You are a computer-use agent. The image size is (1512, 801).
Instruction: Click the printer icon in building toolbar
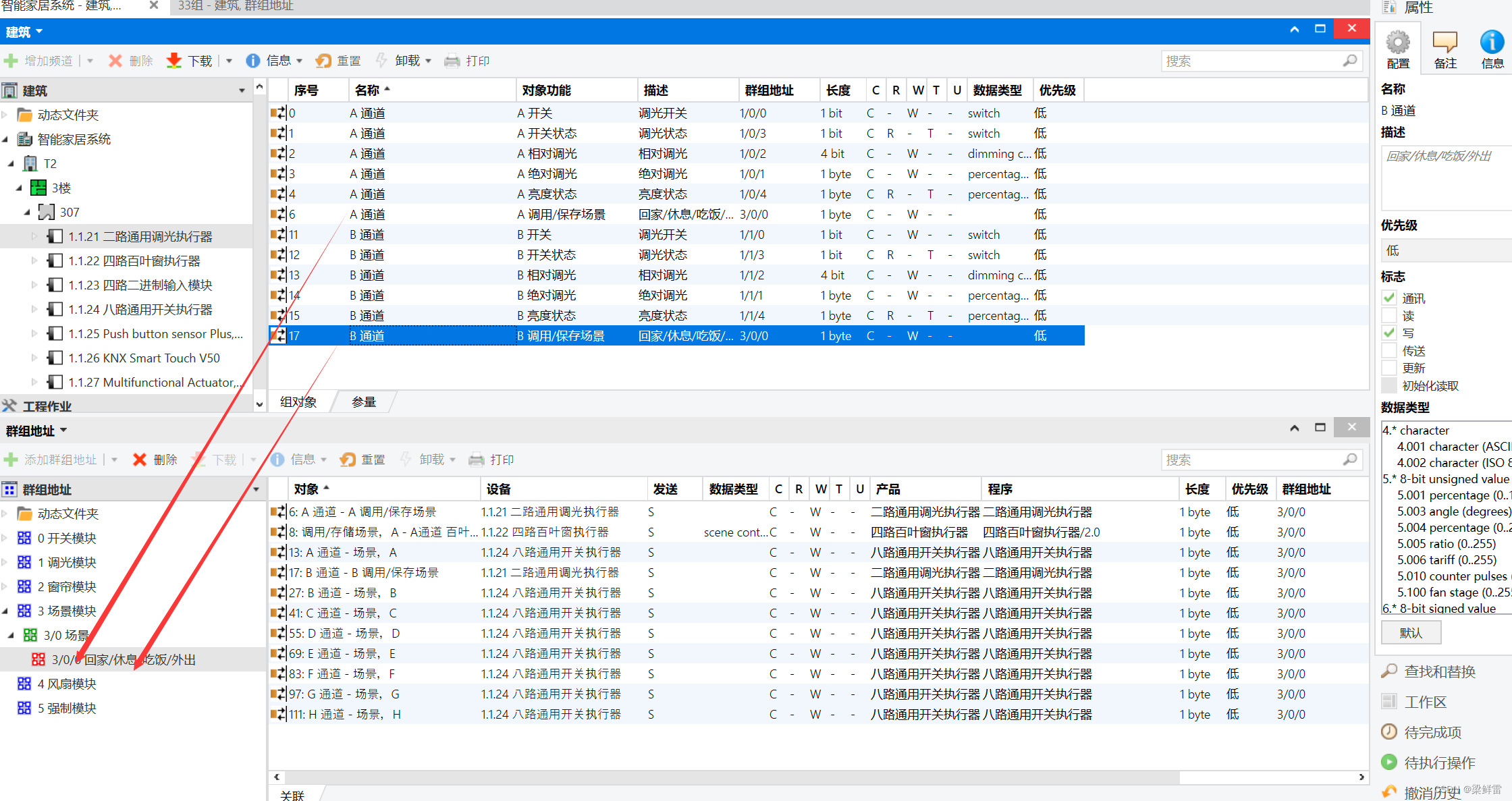click(452, 61)
